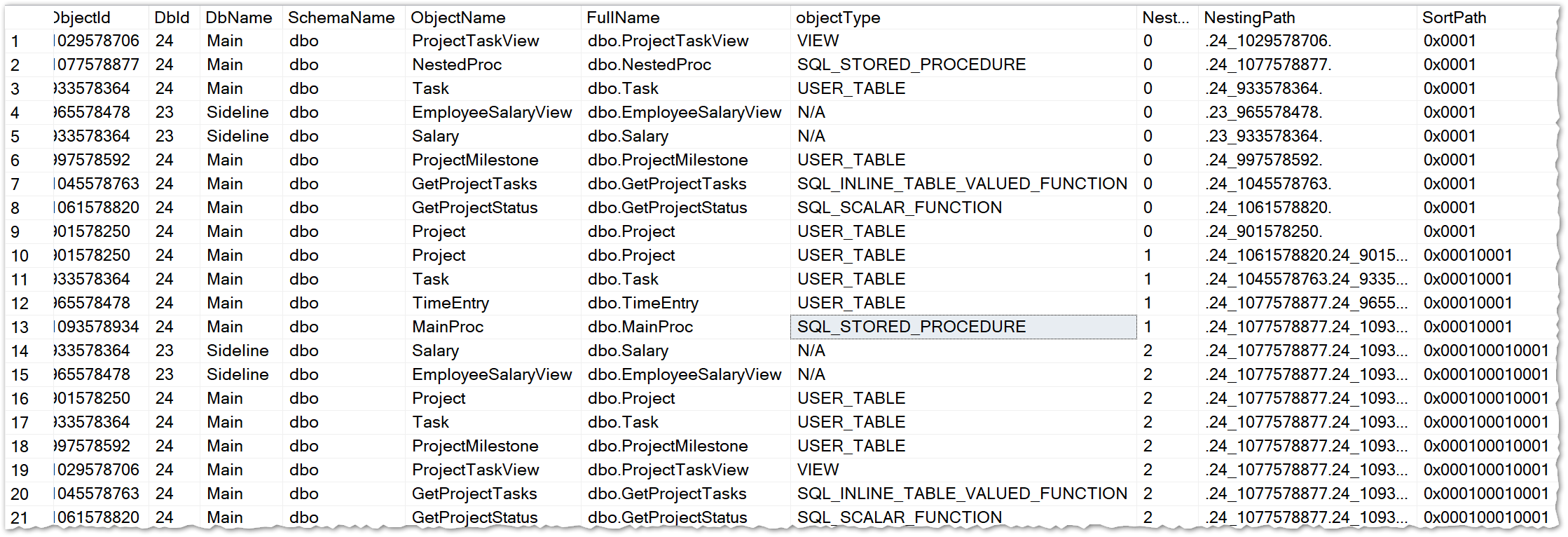Select NestingPath cell .24_1061578820.
Viewport: 1568px width, 537px height.
tap(1307, 208)
